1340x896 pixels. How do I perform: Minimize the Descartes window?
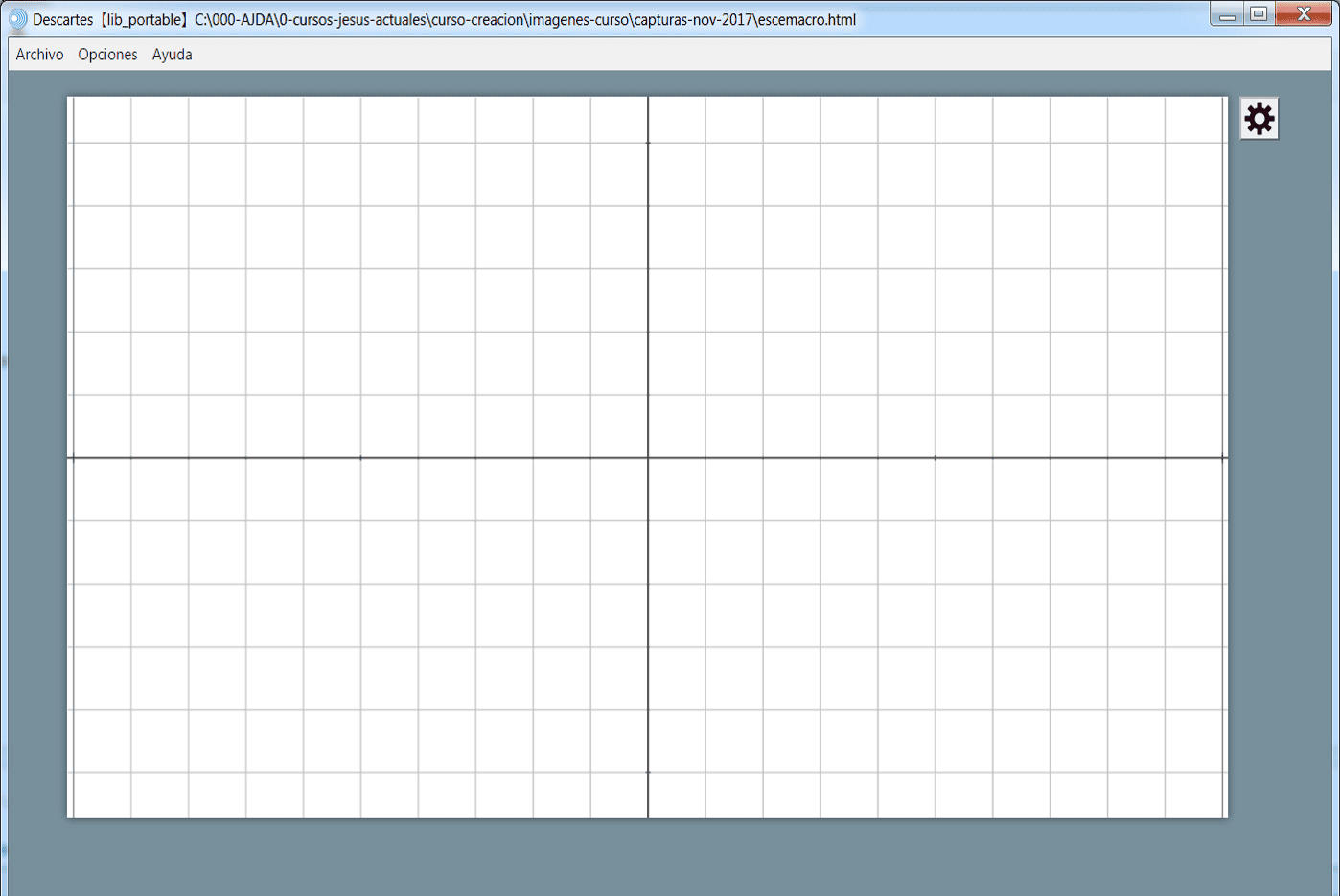click(x=1227, y=14)
